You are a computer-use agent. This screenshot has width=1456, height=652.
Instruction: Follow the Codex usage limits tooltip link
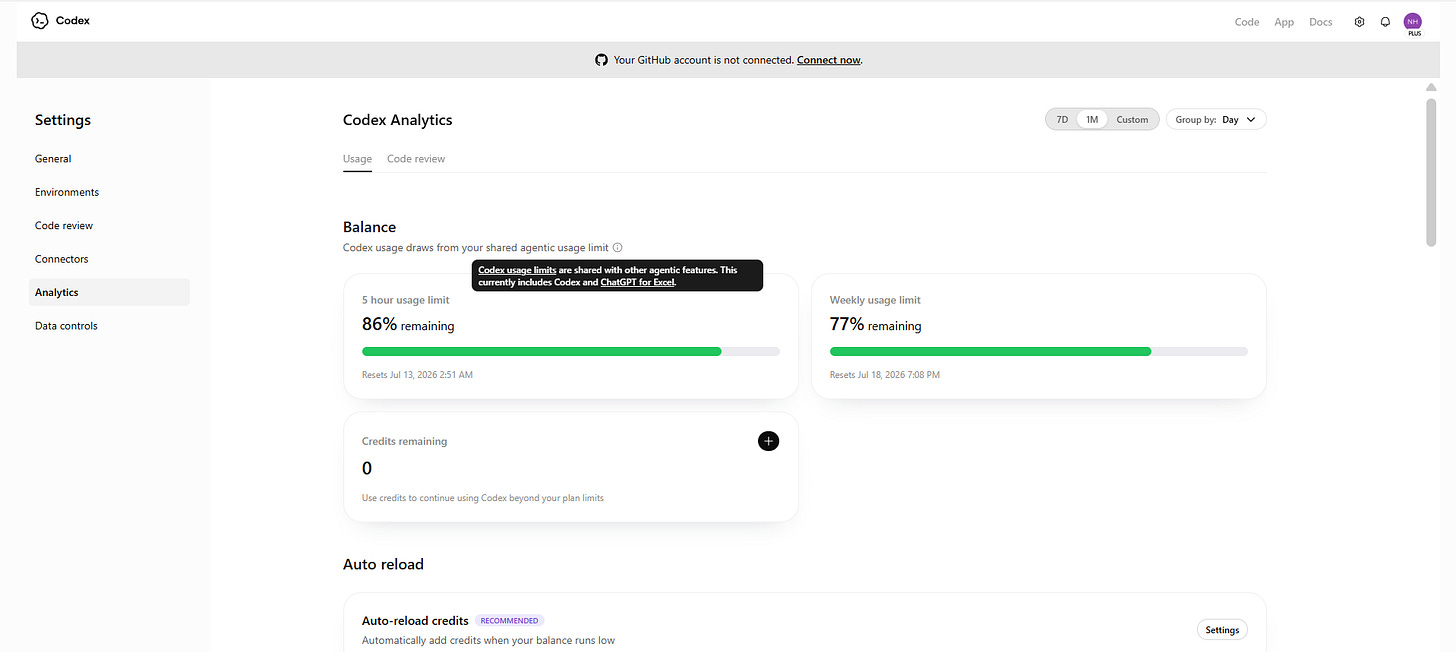point(517,270)
